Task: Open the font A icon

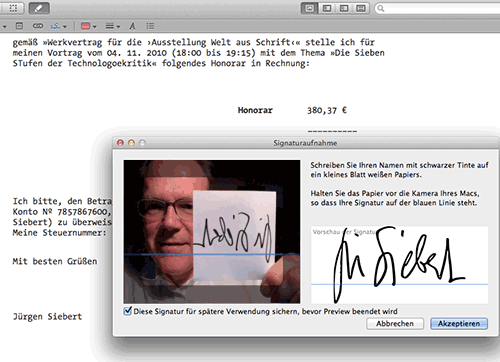Action: click(132, 26)
